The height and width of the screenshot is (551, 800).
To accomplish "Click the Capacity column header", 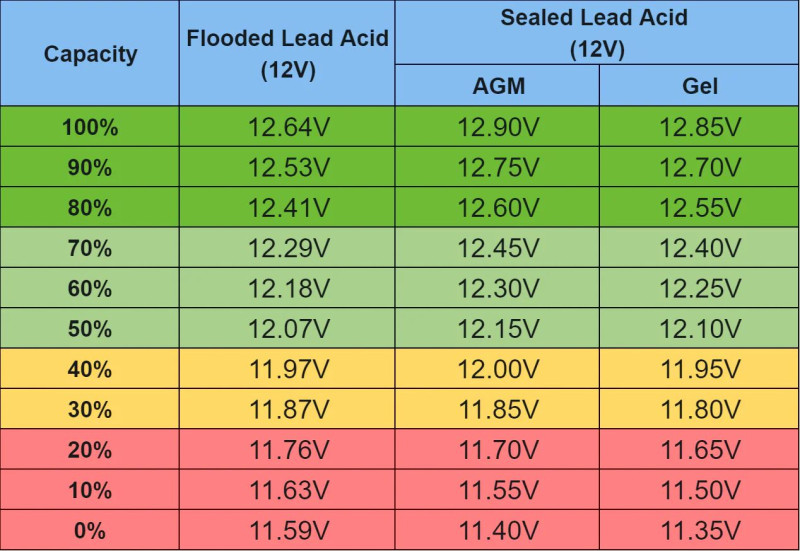I will (90, 54).
